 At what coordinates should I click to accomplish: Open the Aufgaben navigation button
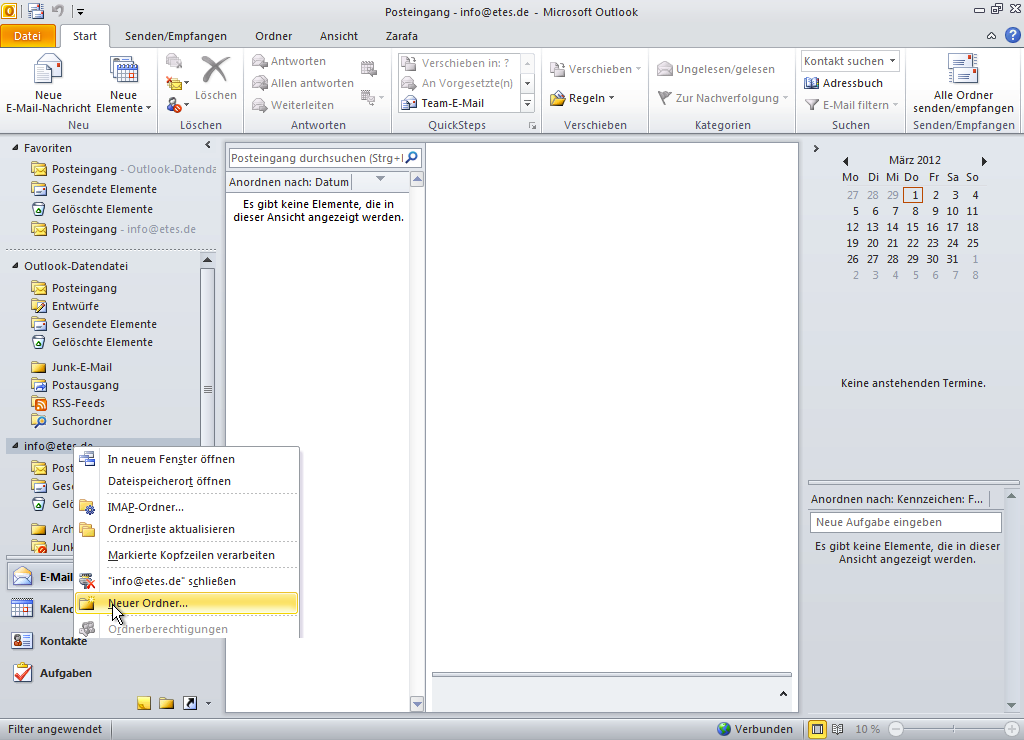(52, 673)
